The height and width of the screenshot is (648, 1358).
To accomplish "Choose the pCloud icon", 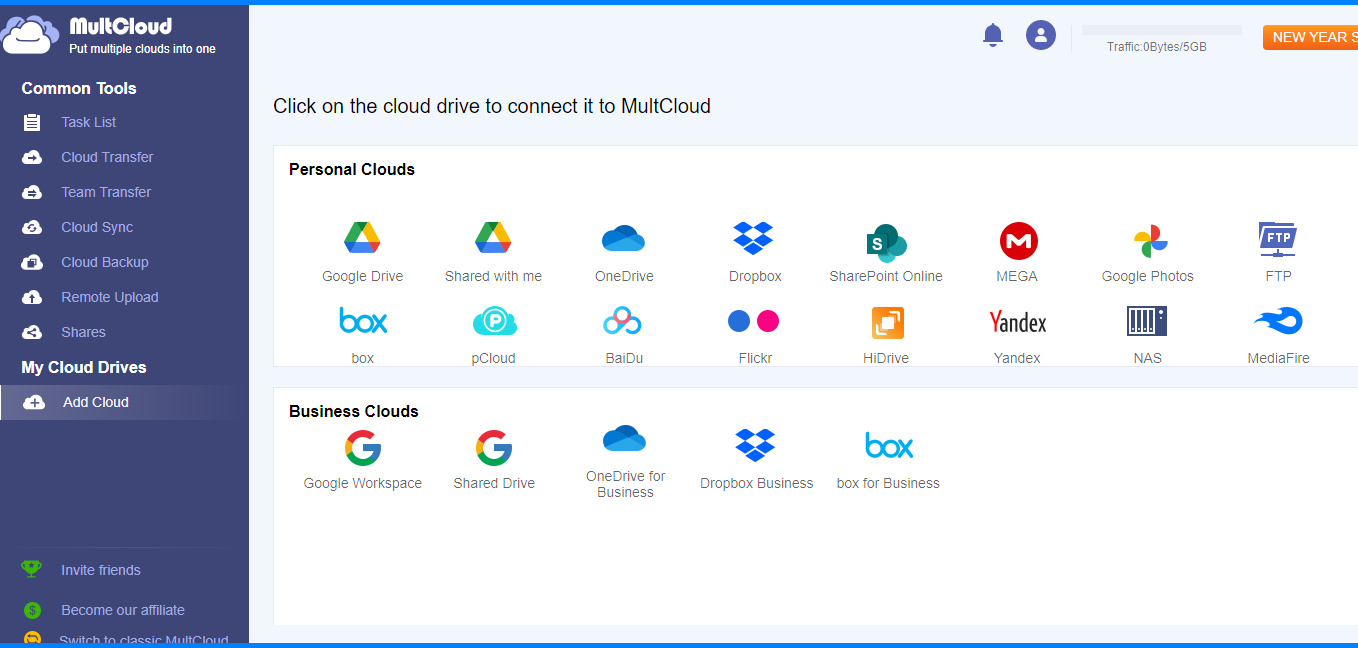I will coord(494,321).
